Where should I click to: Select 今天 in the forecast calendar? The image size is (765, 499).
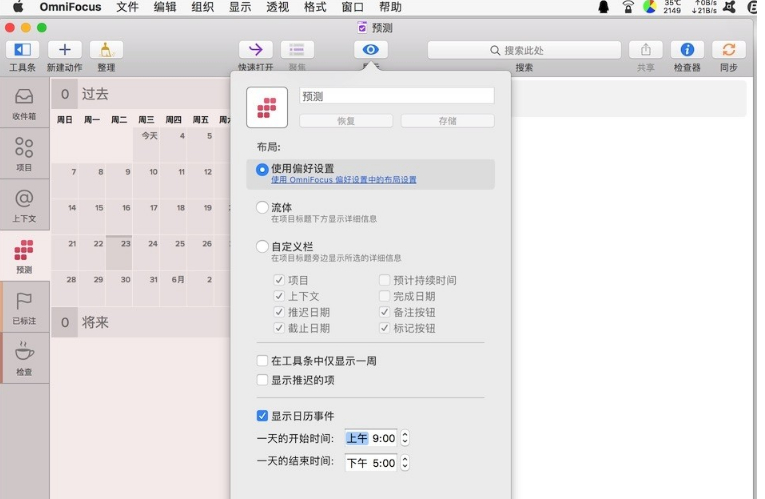click(146, 144)
